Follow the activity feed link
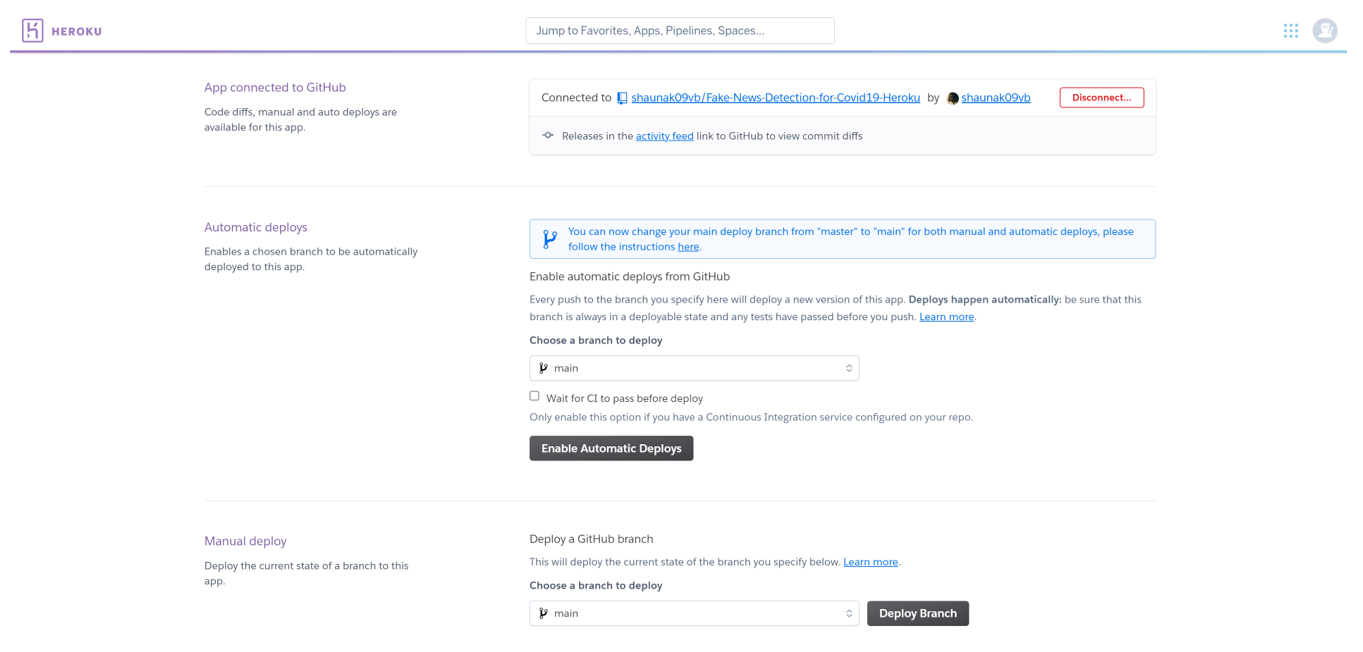 664,136
